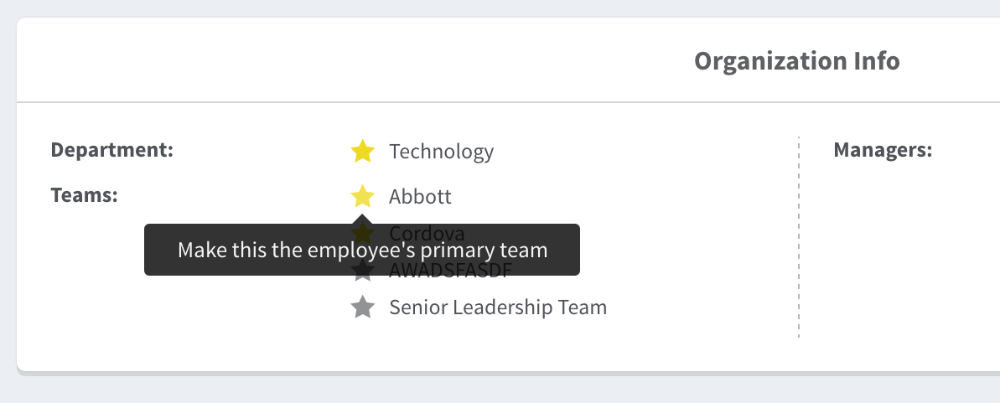Click the gray page background below card

[x=500, y=390]
